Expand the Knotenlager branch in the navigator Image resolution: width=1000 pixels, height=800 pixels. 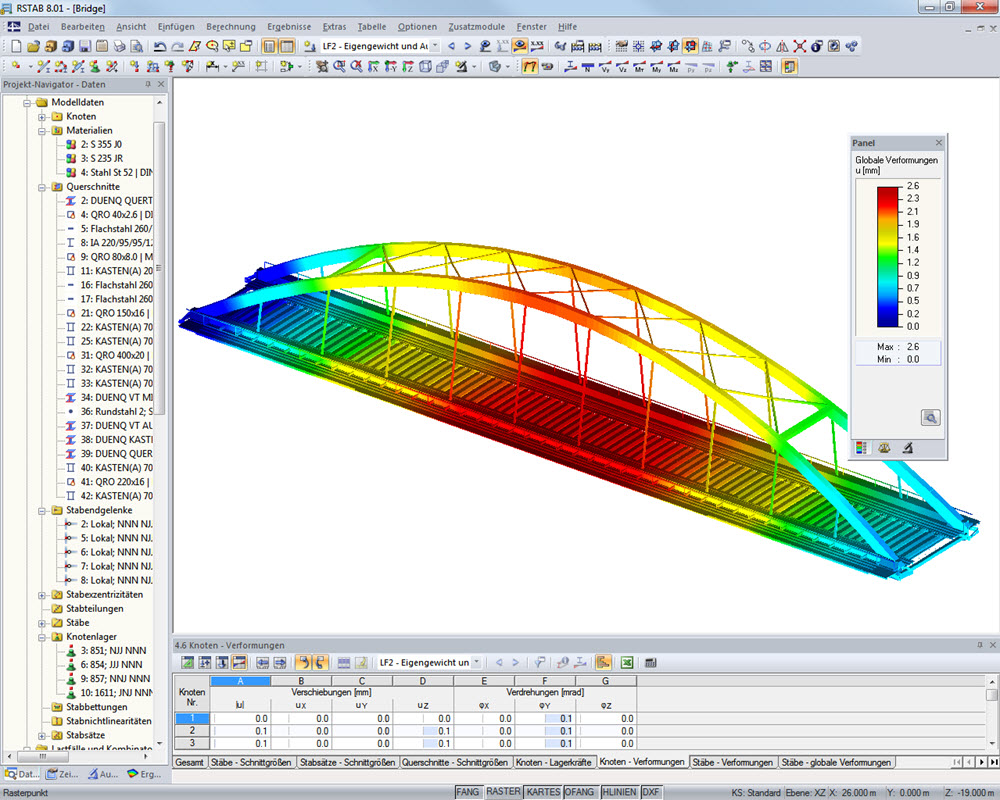[41, 637]
